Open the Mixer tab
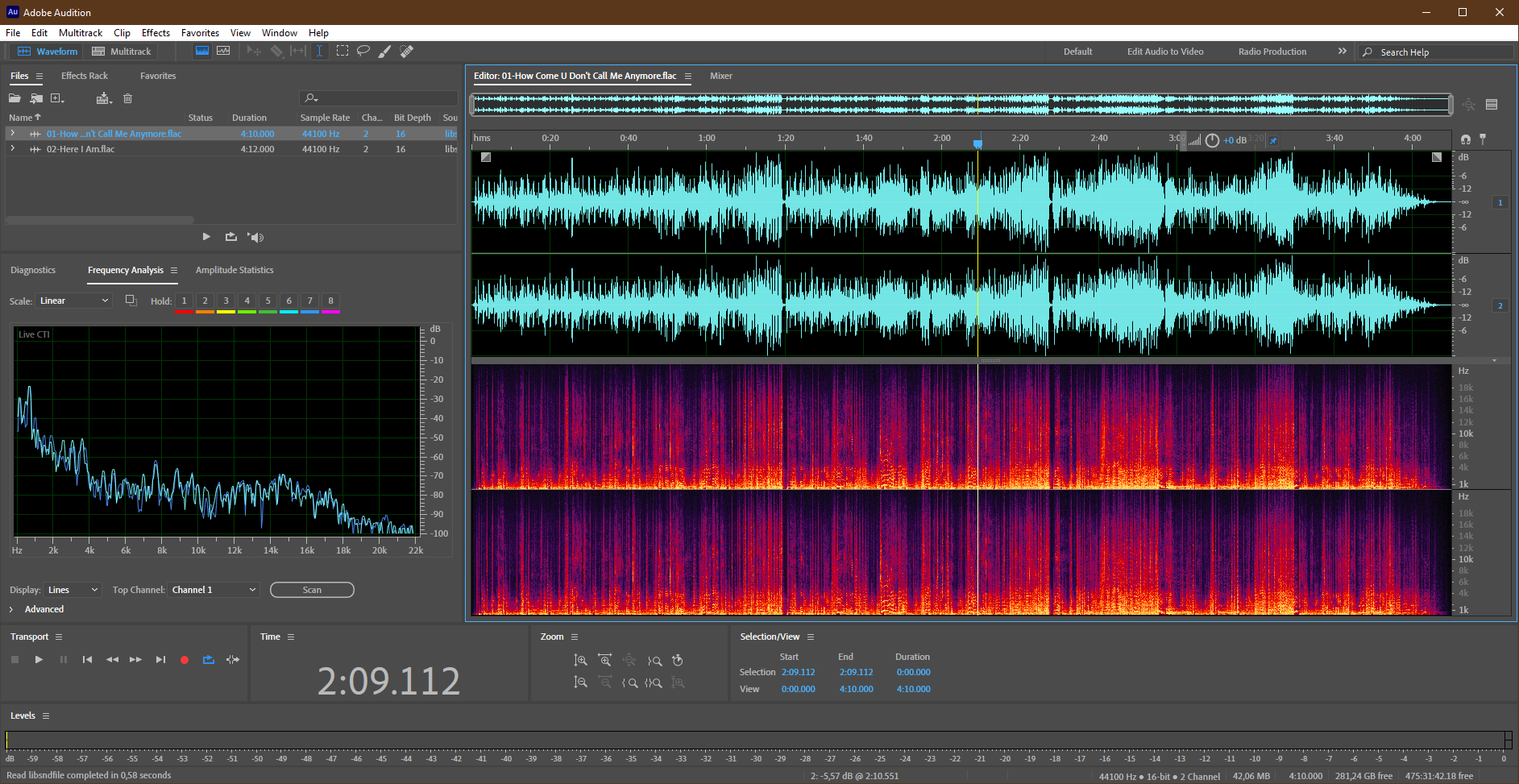This screenshot has height=784, width=1519. [721, 76]
